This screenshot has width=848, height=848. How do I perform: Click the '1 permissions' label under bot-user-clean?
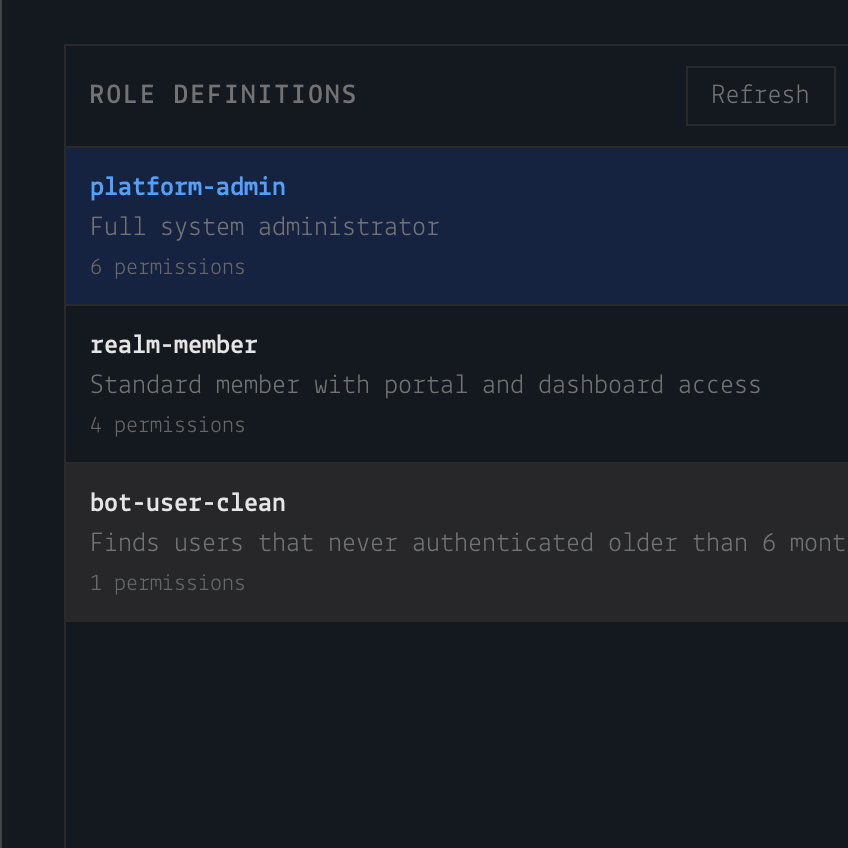[x=168, y=583]
